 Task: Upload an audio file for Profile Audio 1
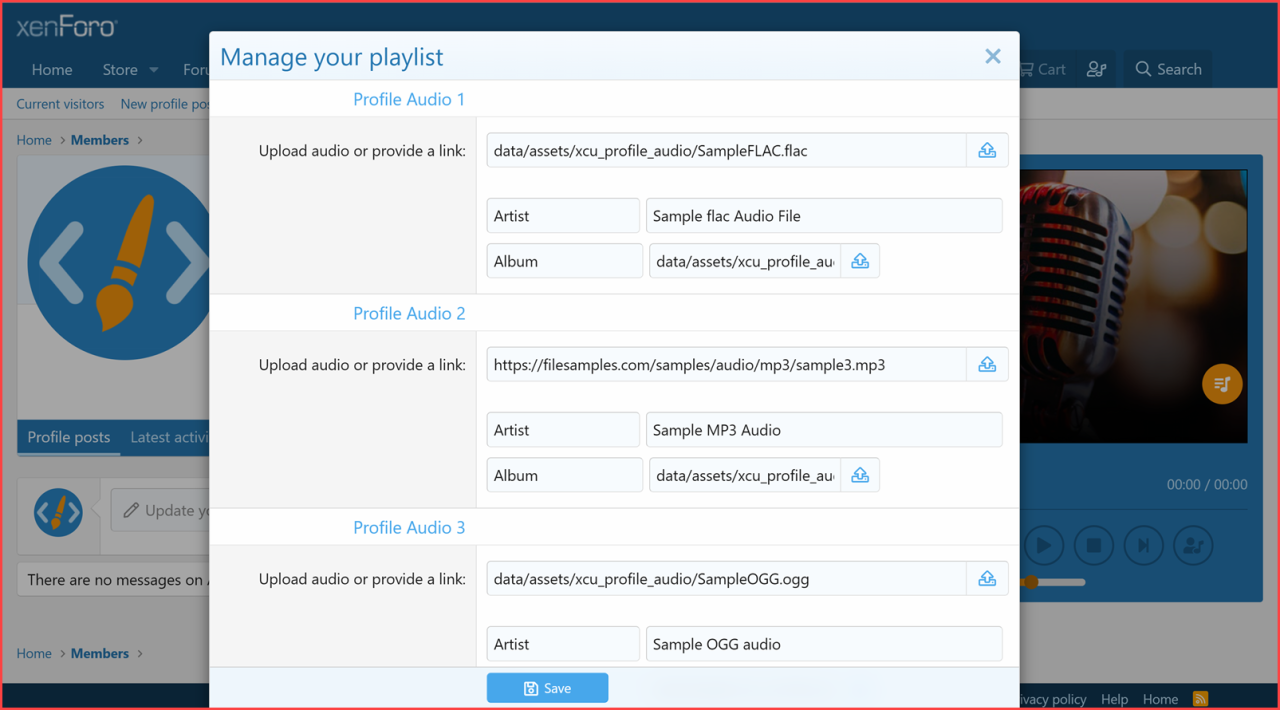(987, 150)
